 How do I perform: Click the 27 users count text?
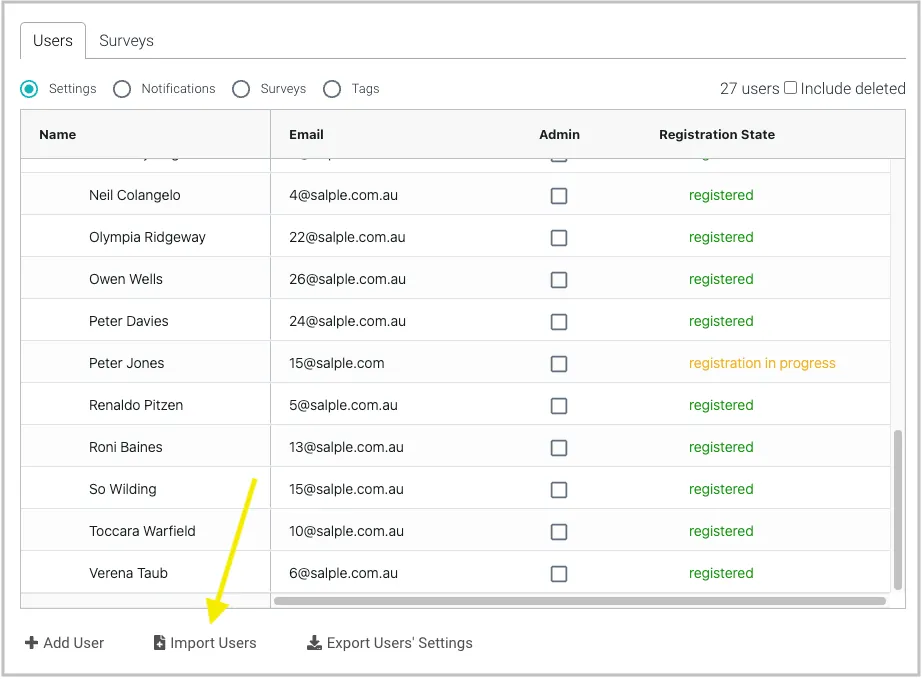pos(749,88)
